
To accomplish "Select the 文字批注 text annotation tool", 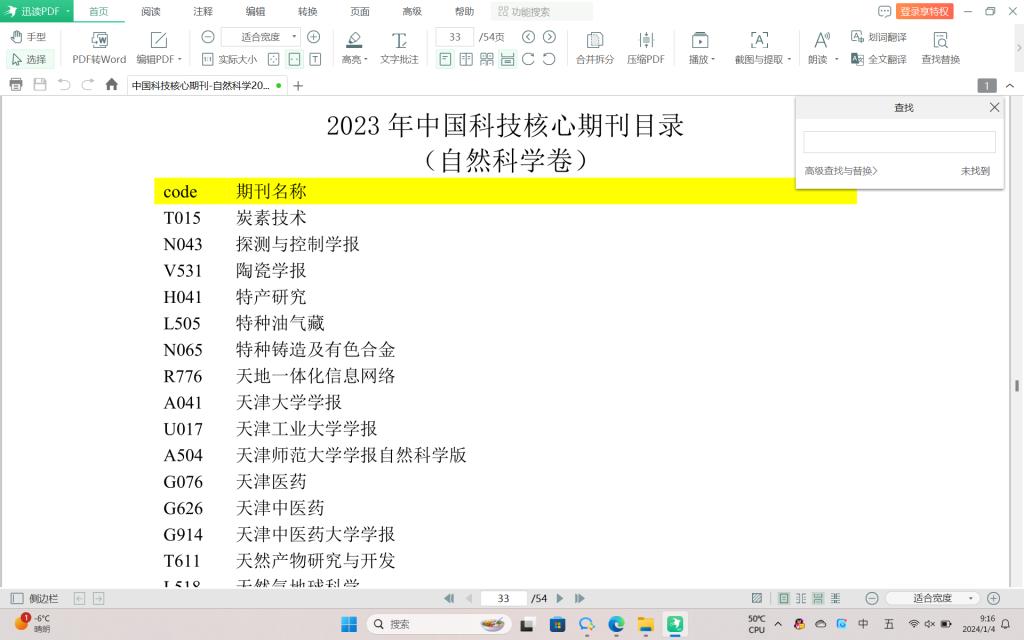I will coord(399,40).
